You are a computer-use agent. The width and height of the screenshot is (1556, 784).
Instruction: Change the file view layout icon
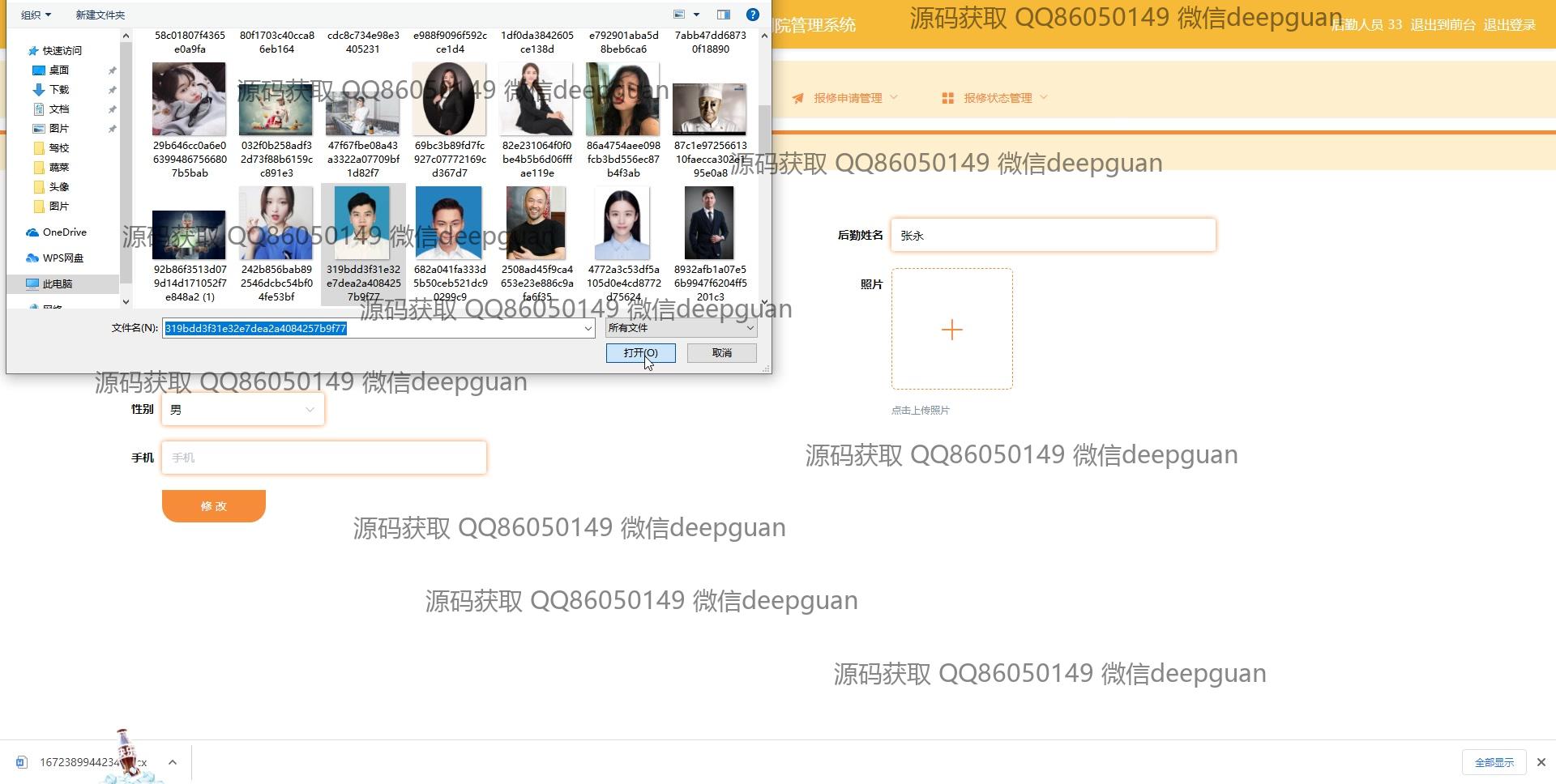point(680,15)
